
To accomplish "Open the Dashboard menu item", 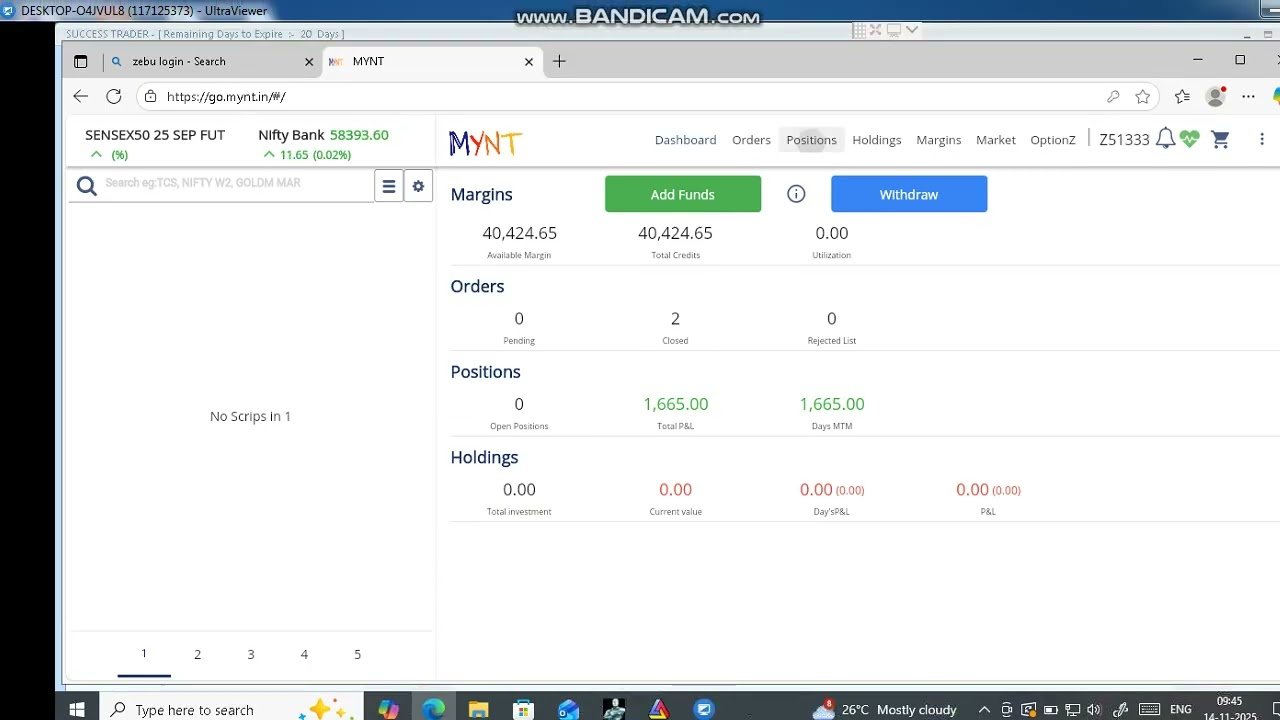I will coord(685,140).
